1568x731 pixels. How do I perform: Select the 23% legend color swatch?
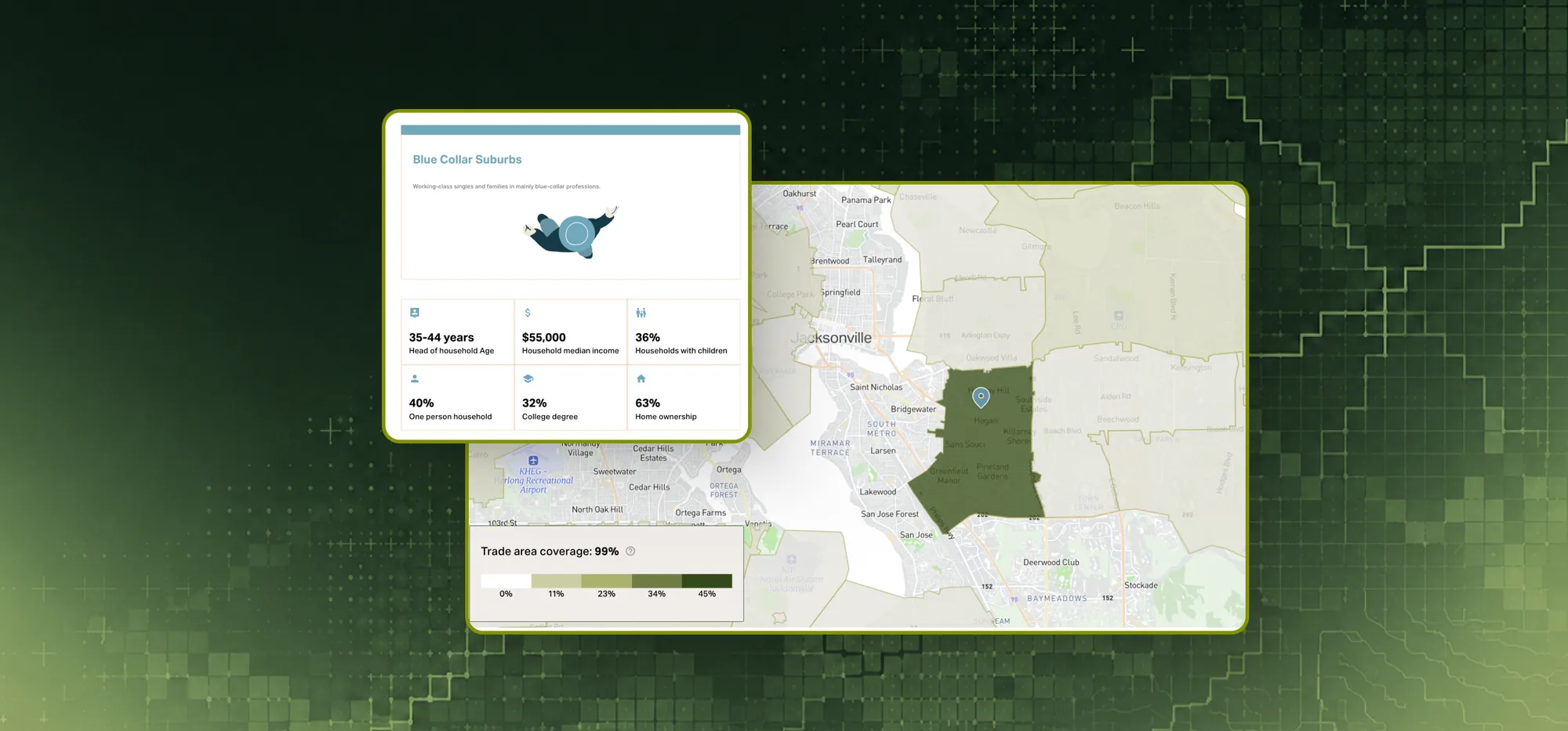click(606, 581)
